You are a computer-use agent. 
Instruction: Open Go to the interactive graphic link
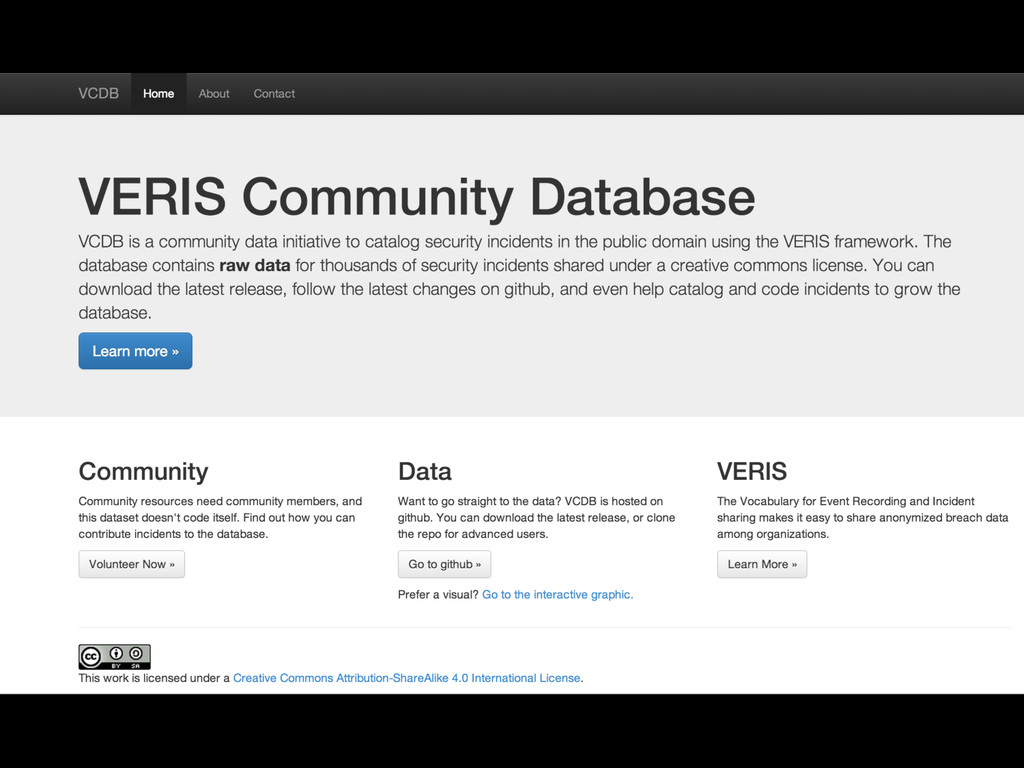pyautogui.click(x=558, y=594)
